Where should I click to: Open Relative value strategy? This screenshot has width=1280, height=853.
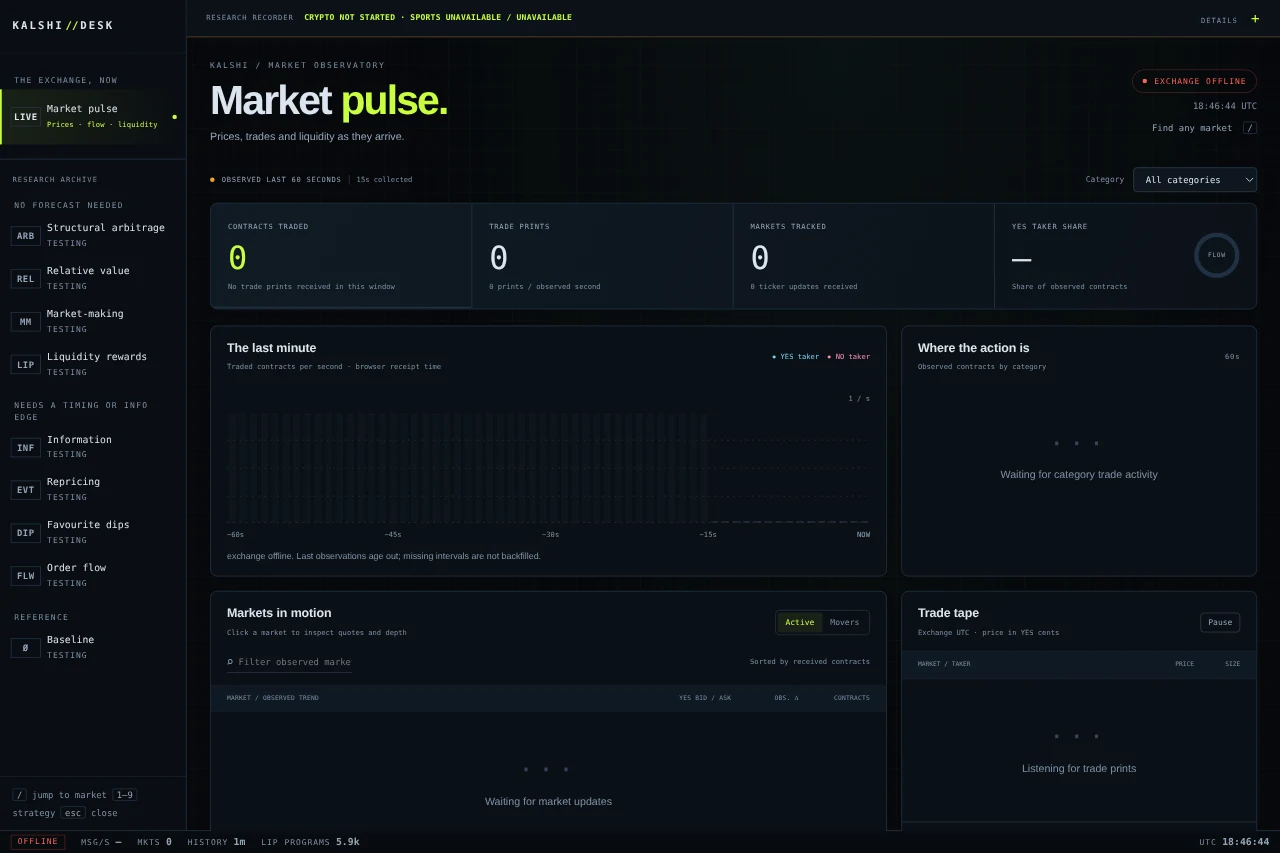coord(93,278)
